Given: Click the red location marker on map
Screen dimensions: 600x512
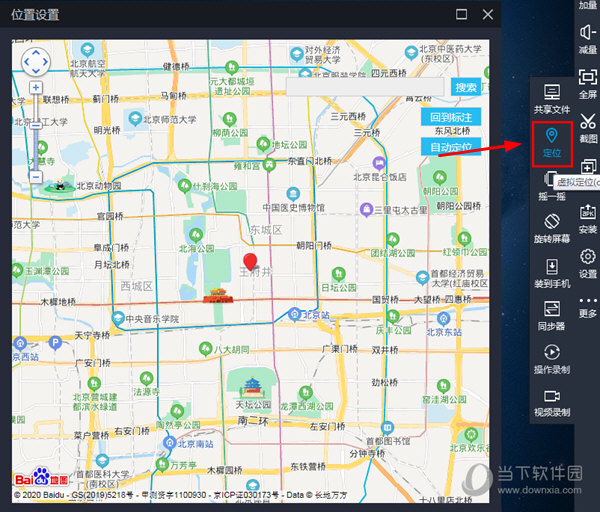Looking at the screenshot, I should pos(250,261).
